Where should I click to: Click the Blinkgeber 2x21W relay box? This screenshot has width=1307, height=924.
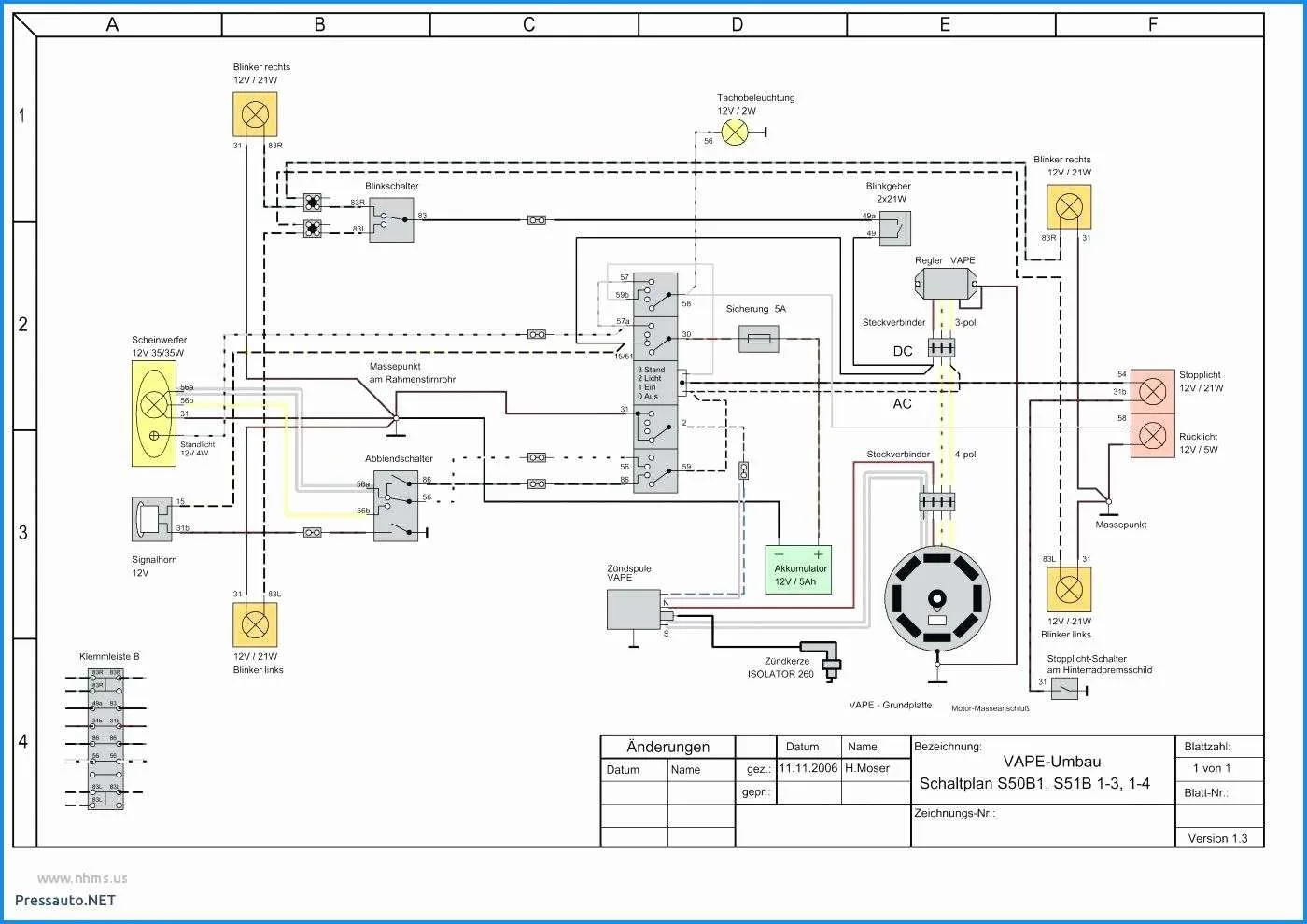(x=895, y=229)
